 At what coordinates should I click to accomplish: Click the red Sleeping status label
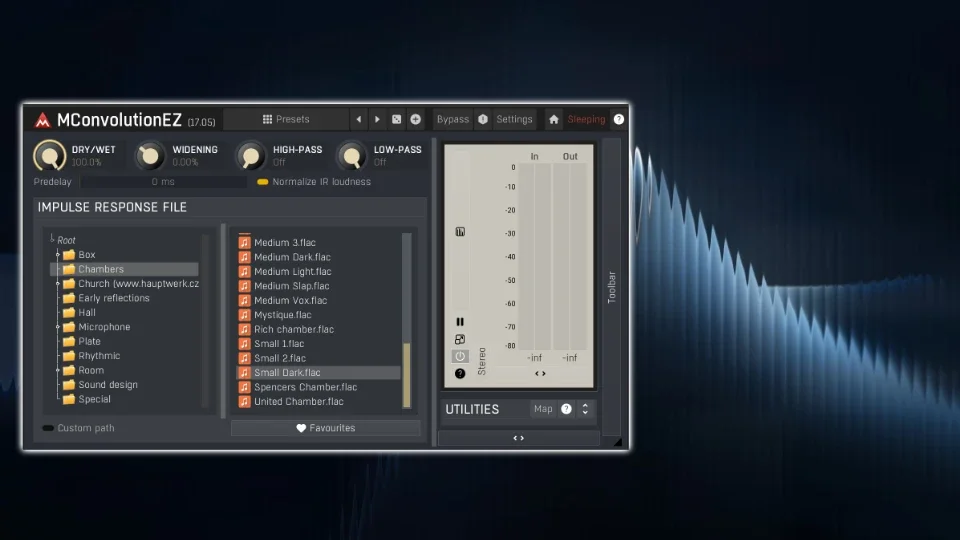[586, 119]
